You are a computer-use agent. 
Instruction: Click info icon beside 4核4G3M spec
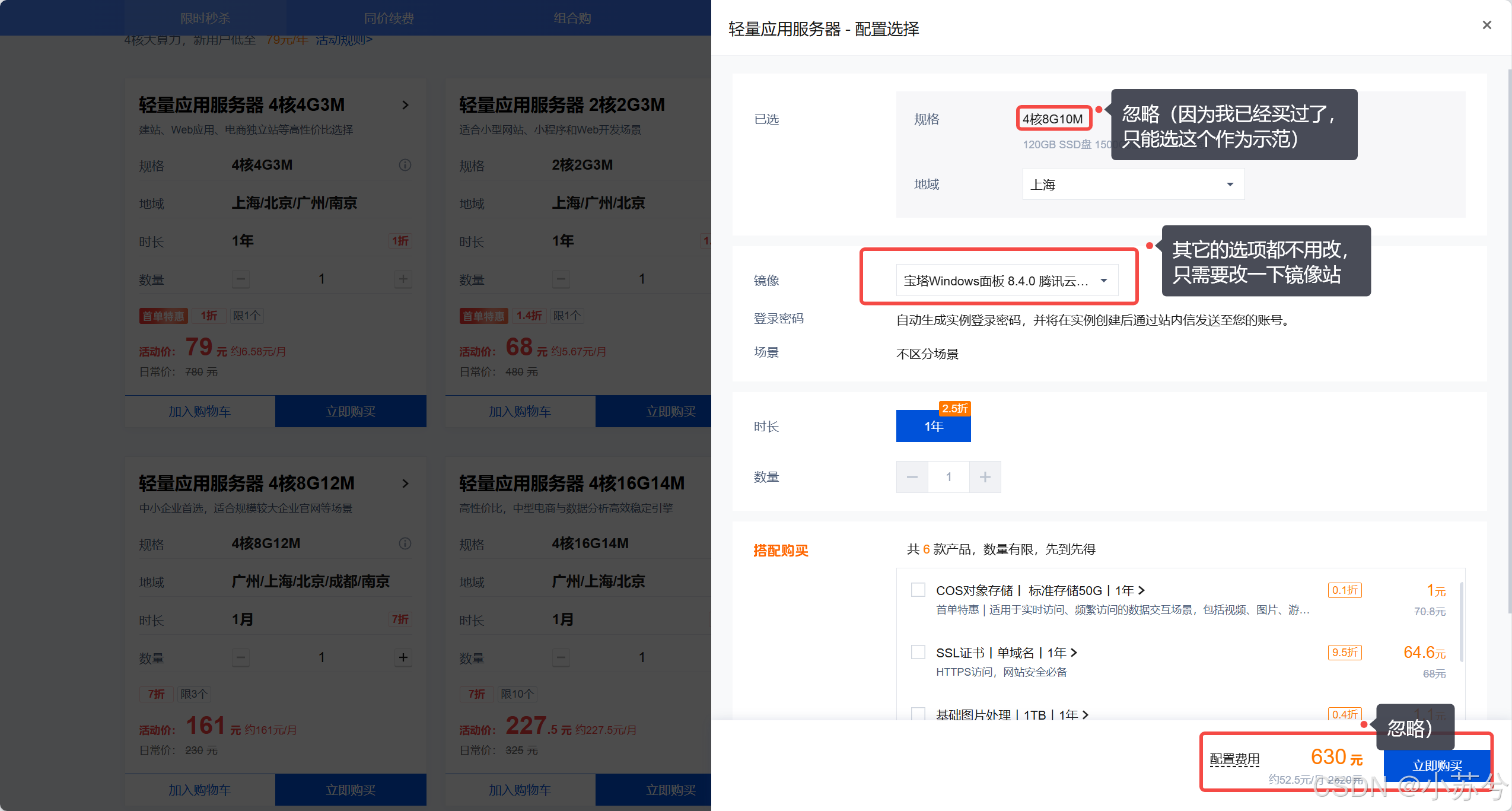click(405, 165)
